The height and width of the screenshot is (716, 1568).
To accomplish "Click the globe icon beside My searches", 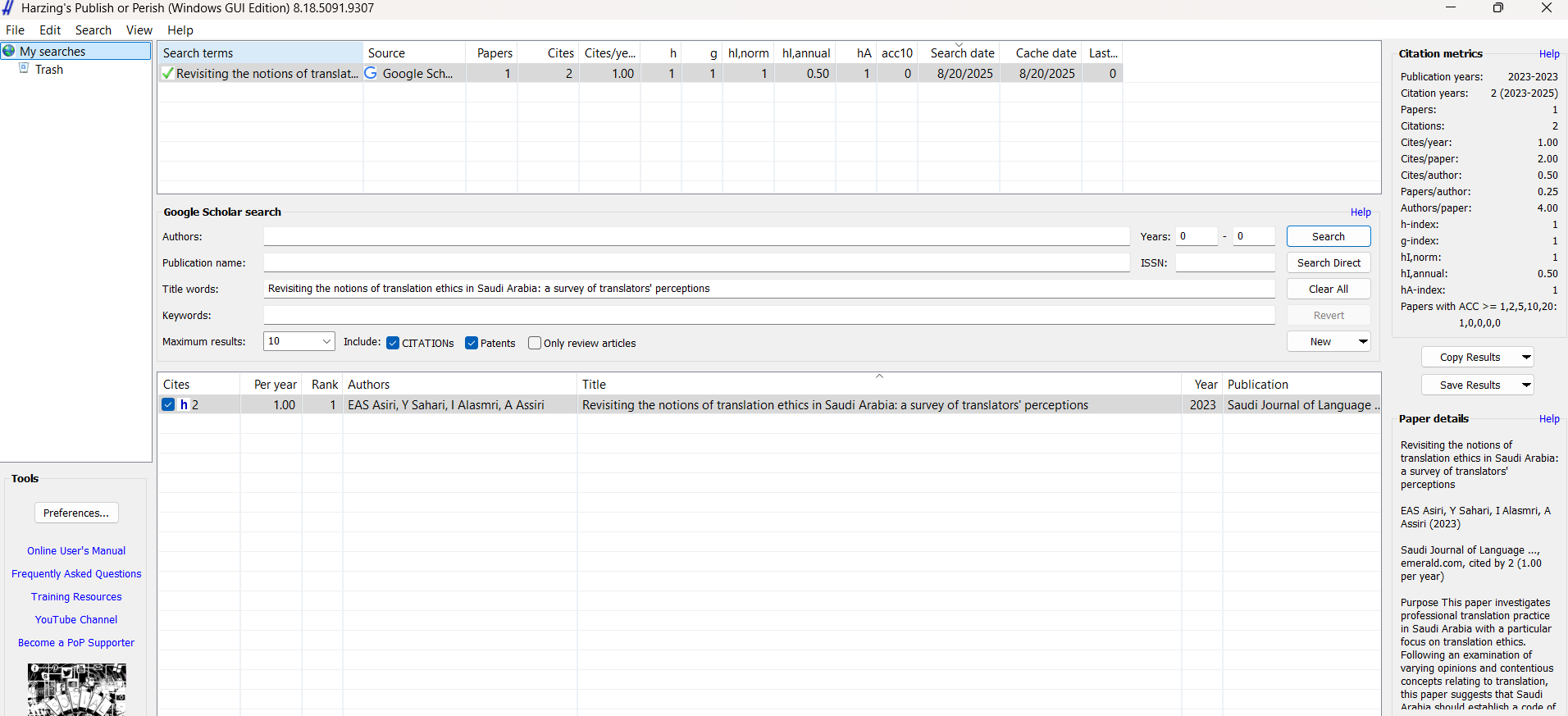I will pyautogui.click(x=9, y=51).
